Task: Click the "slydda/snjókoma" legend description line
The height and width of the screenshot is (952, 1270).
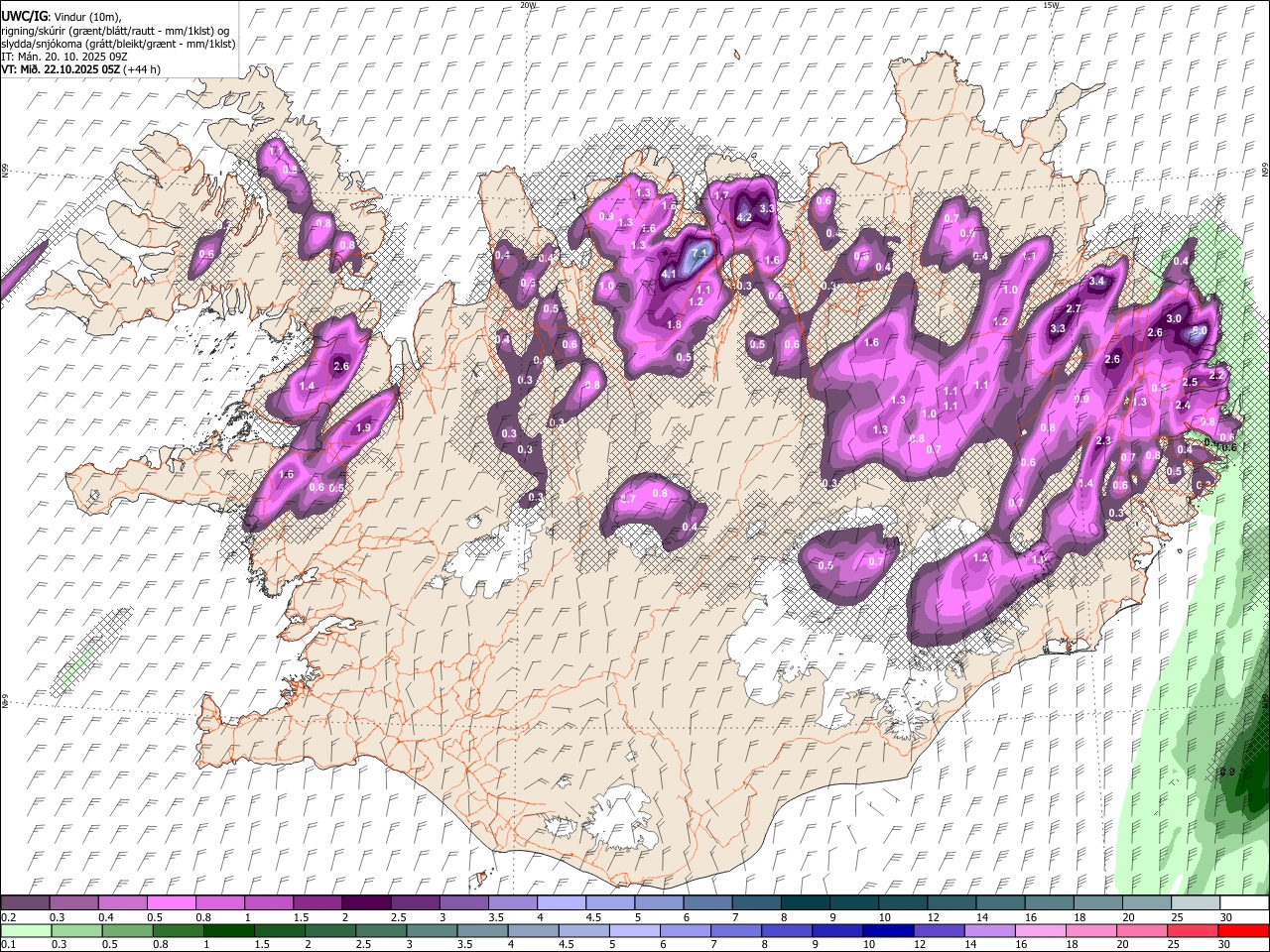Action: (118, 44)
